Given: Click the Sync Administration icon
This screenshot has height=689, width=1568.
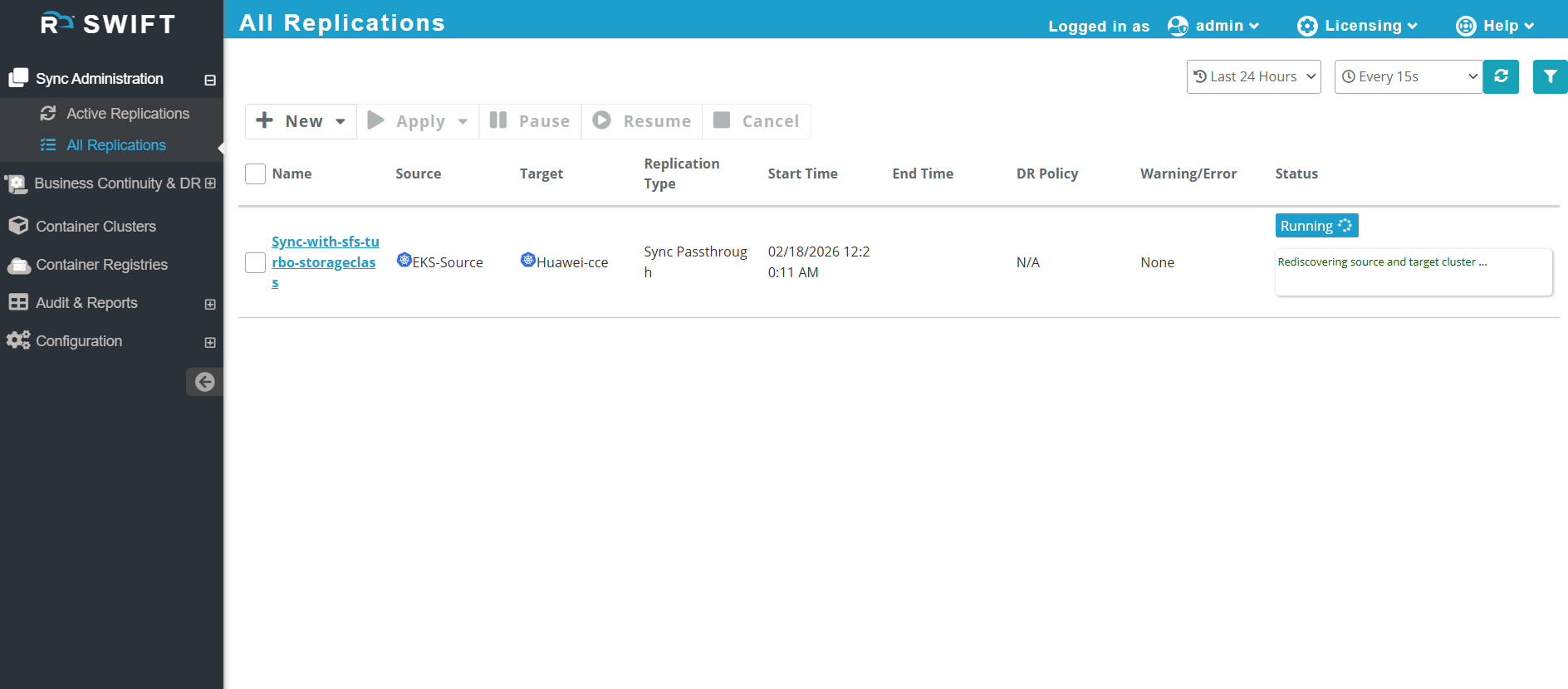Looking at the screenshot, I should [18, 78].
